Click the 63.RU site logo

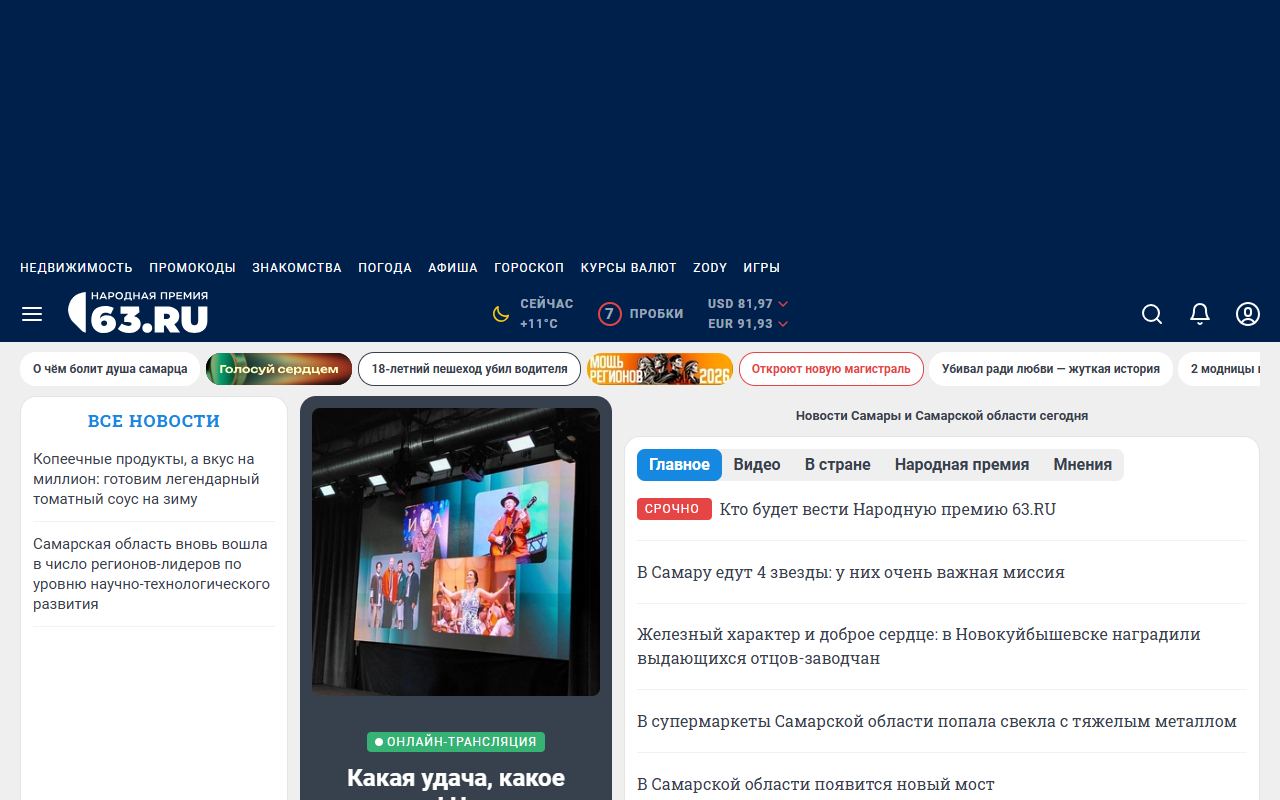point(138,312)
